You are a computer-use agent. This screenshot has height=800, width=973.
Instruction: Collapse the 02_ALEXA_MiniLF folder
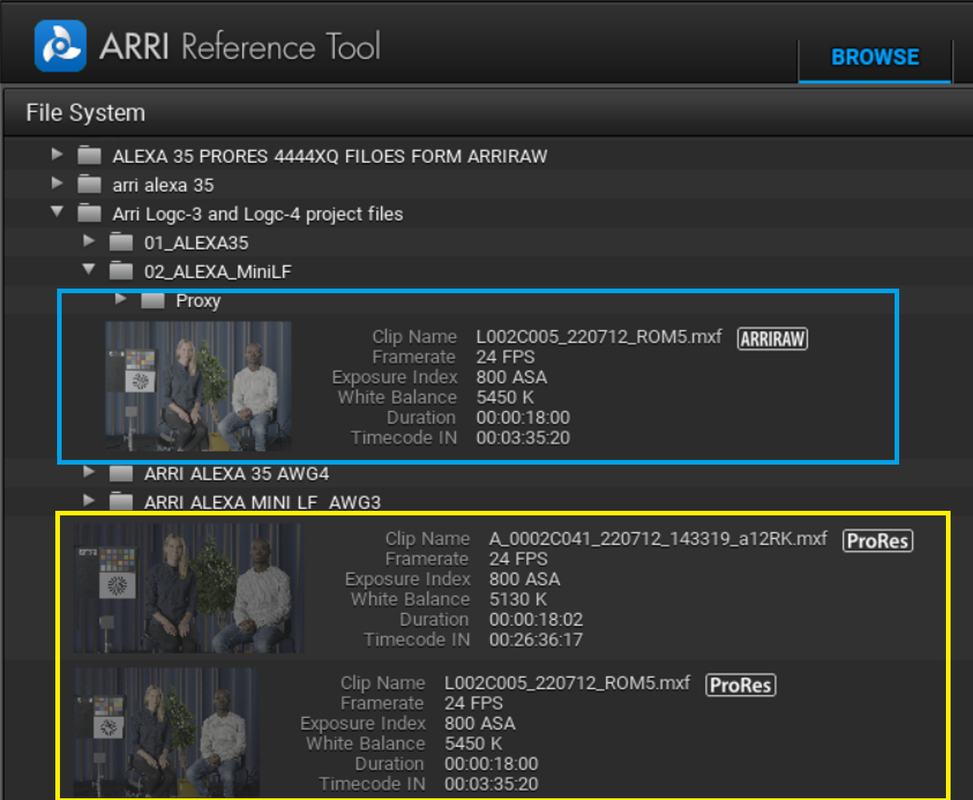(89, 269)
